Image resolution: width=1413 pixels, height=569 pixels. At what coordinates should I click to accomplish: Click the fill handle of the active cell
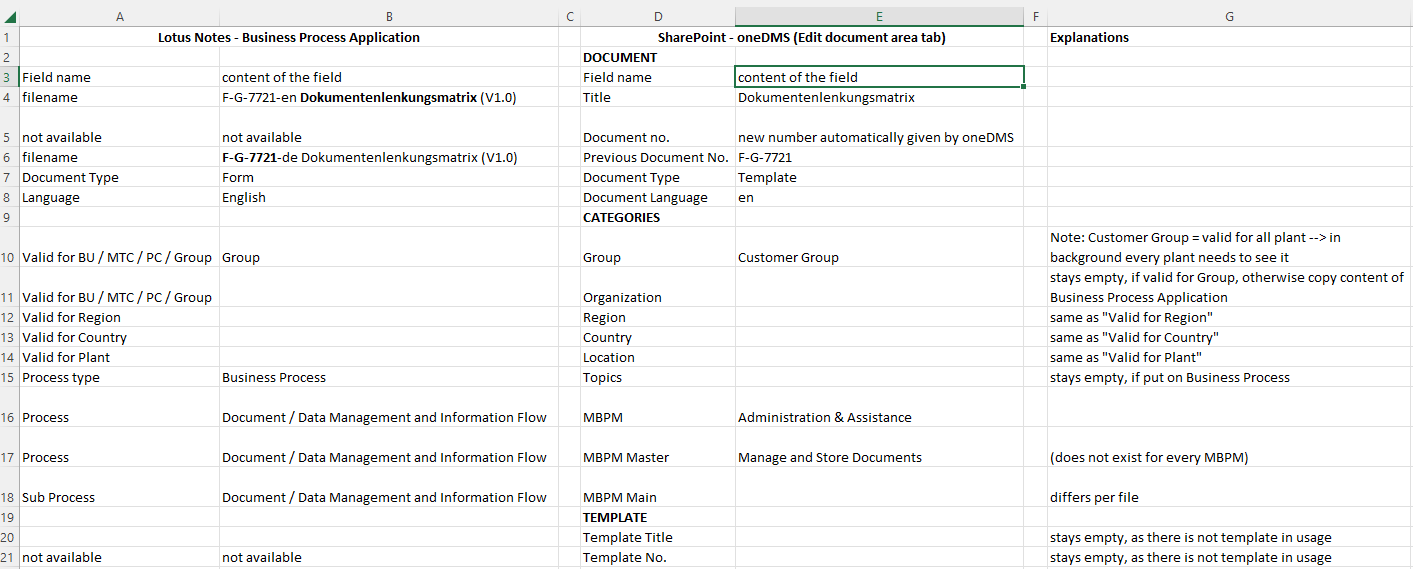point(1023,87)
